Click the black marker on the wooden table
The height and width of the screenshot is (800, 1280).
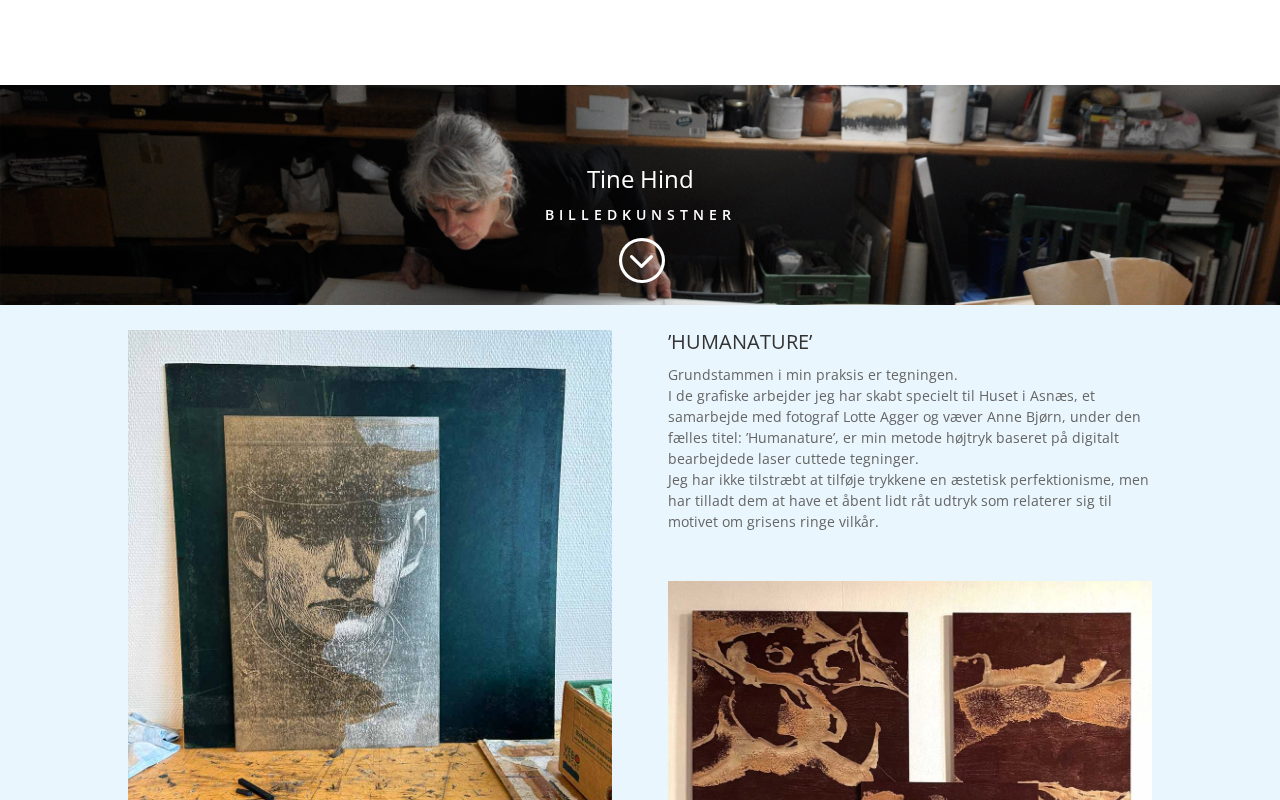[x=254, y=790]
